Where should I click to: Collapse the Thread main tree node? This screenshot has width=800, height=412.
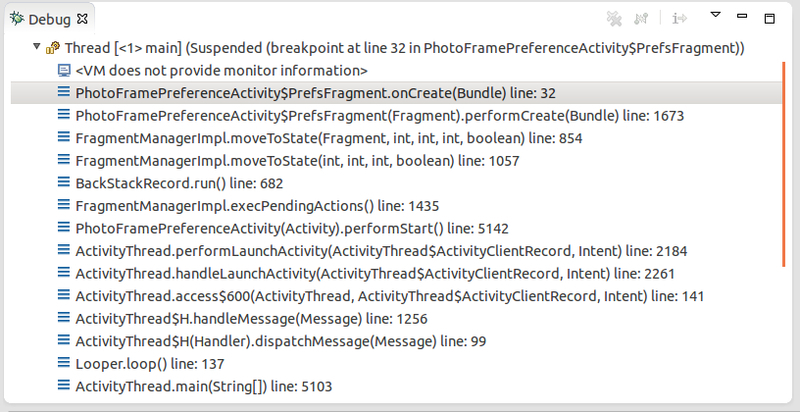36,47
